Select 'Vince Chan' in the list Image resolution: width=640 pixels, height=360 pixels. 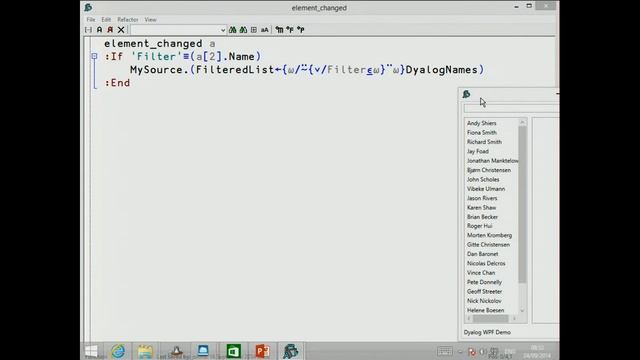481,273
